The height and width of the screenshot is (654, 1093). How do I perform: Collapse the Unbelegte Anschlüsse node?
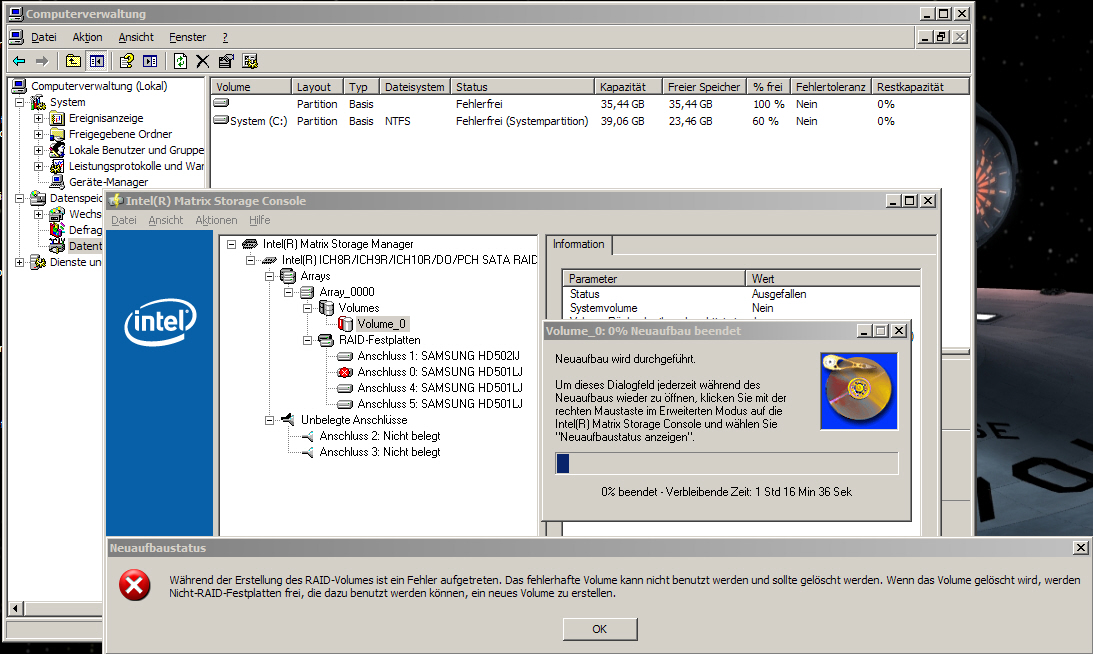[269, 420]
